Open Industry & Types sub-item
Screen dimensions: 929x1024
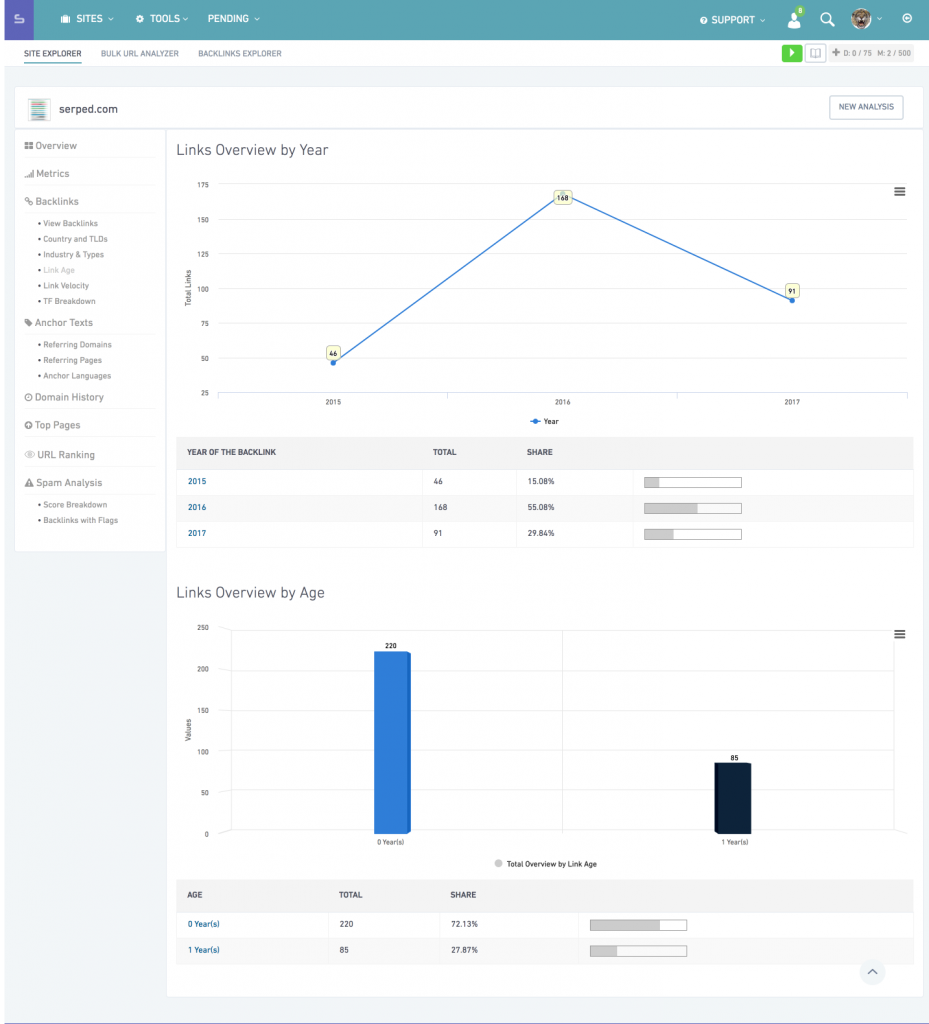tap(73, 255)
